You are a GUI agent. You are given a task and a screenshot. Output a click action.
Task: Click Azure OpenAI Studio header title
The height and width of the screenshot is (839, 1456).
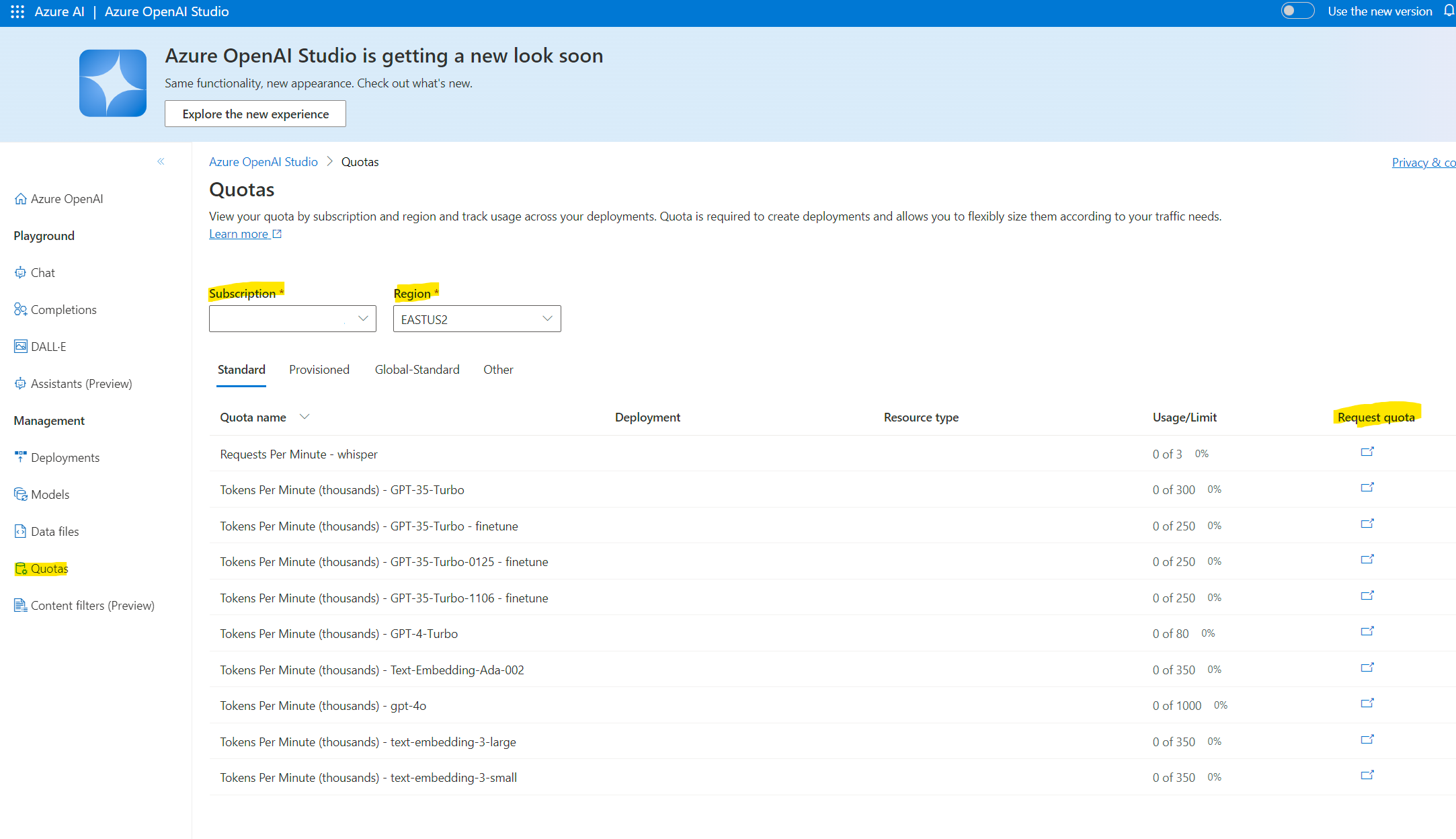167,11
